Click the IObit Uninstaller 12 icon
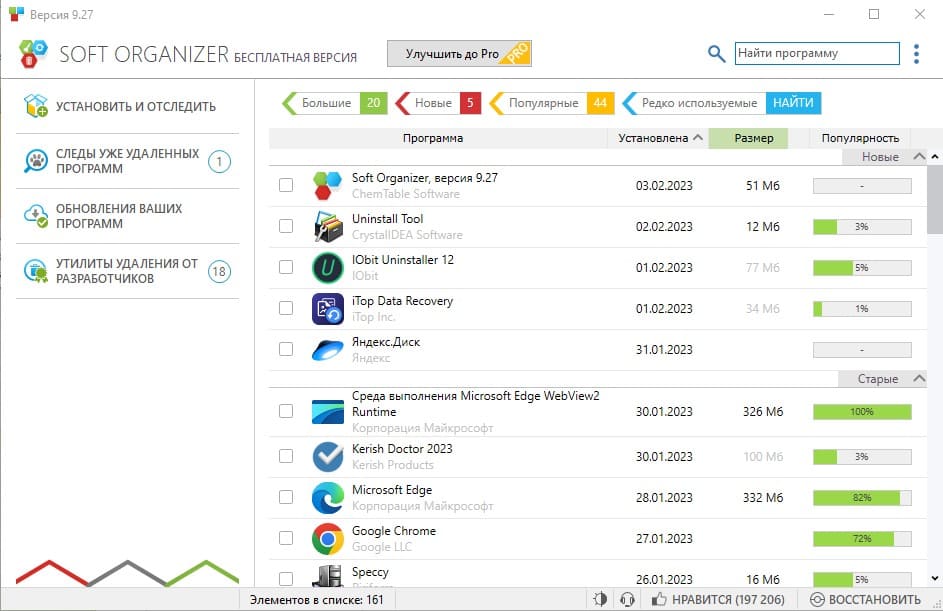943x611 pixels. [x=327, y=267]
